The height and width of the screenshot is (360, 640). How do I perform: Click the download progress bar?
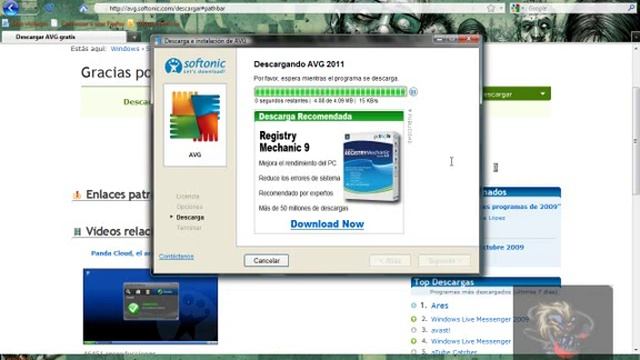[x=330, y=92]
